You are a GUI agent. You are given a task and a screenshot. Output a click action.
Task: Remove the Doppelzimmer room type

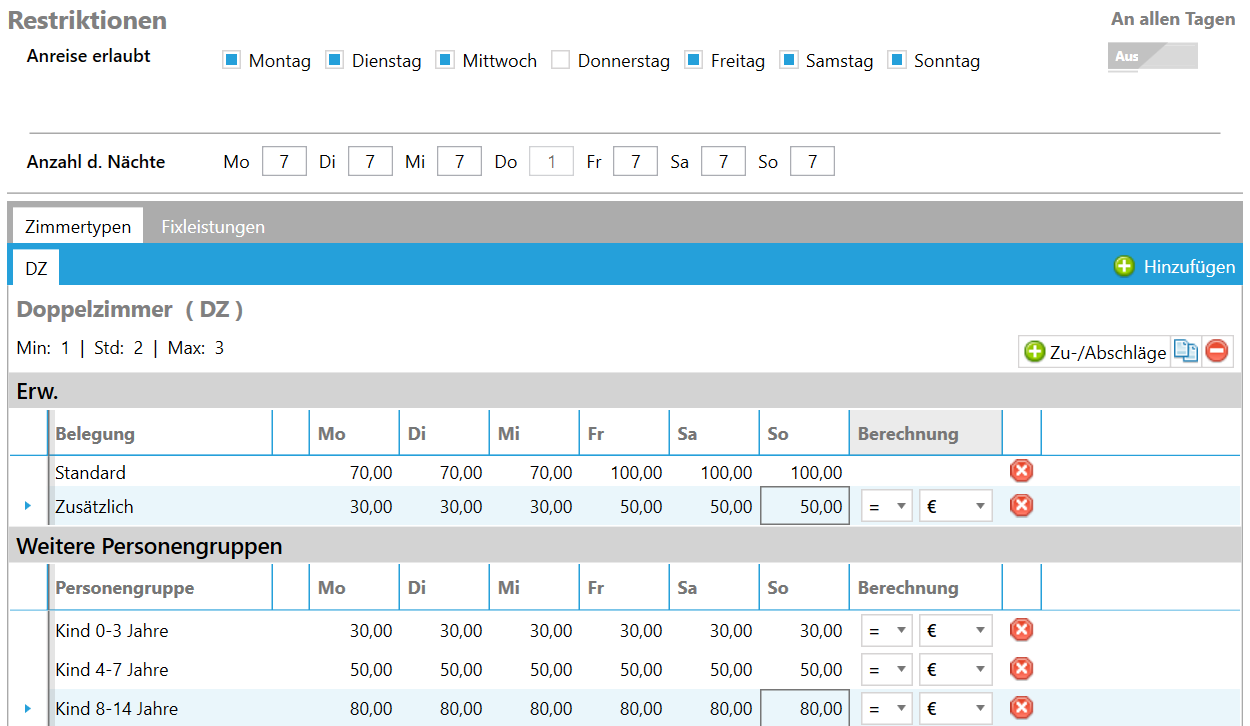coord(1217,351)
